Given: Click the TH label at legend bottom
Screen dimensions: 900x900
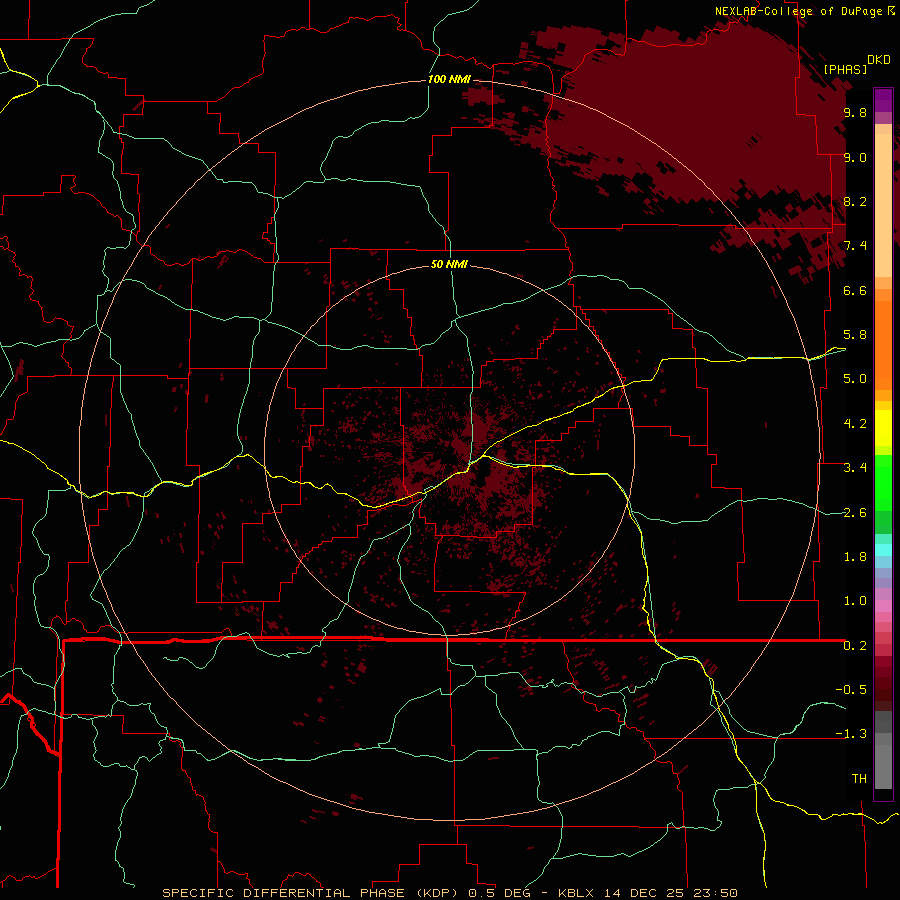Looking at the screenshot, I should pyautogui.click(x=859, y=779).
